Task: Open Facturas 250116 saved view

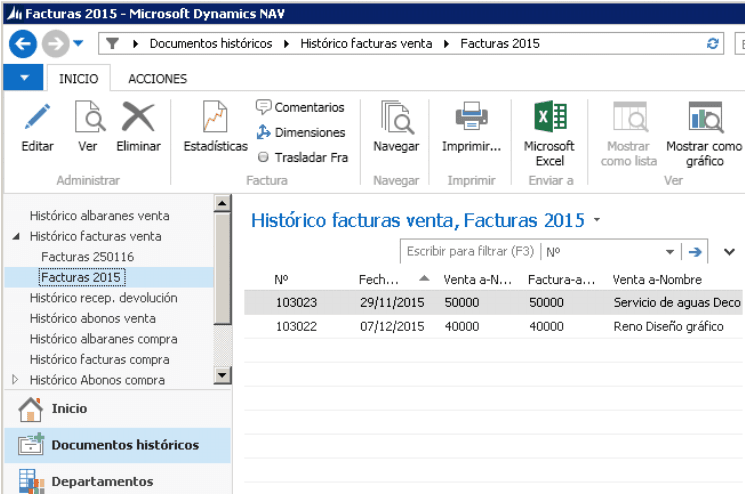Action: tap(87, 256)
